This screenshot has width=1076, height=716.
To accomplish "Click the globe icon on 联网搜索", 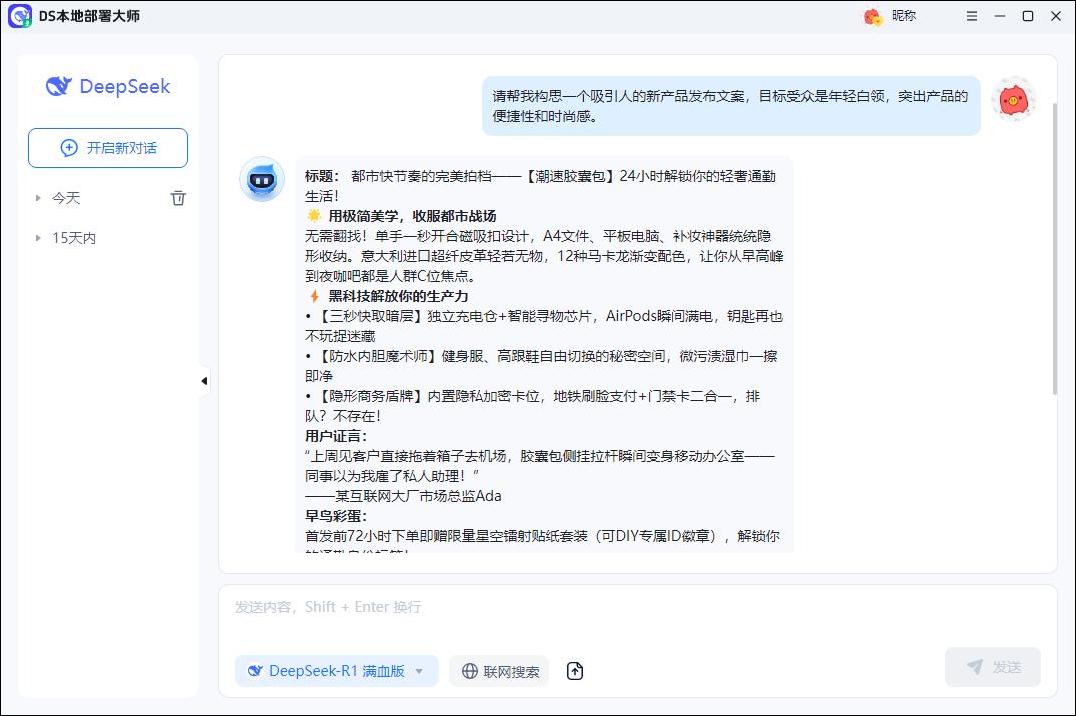I will (470, 671).
